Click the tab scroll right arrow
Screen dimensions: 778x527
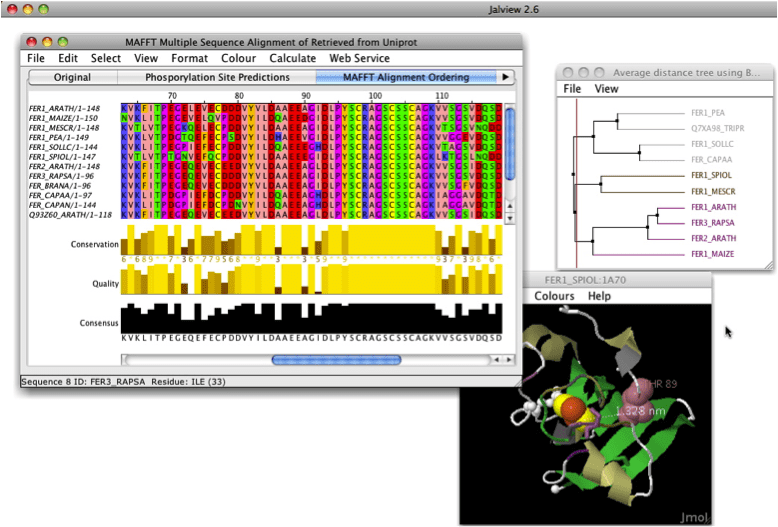[x=506, y=77]
